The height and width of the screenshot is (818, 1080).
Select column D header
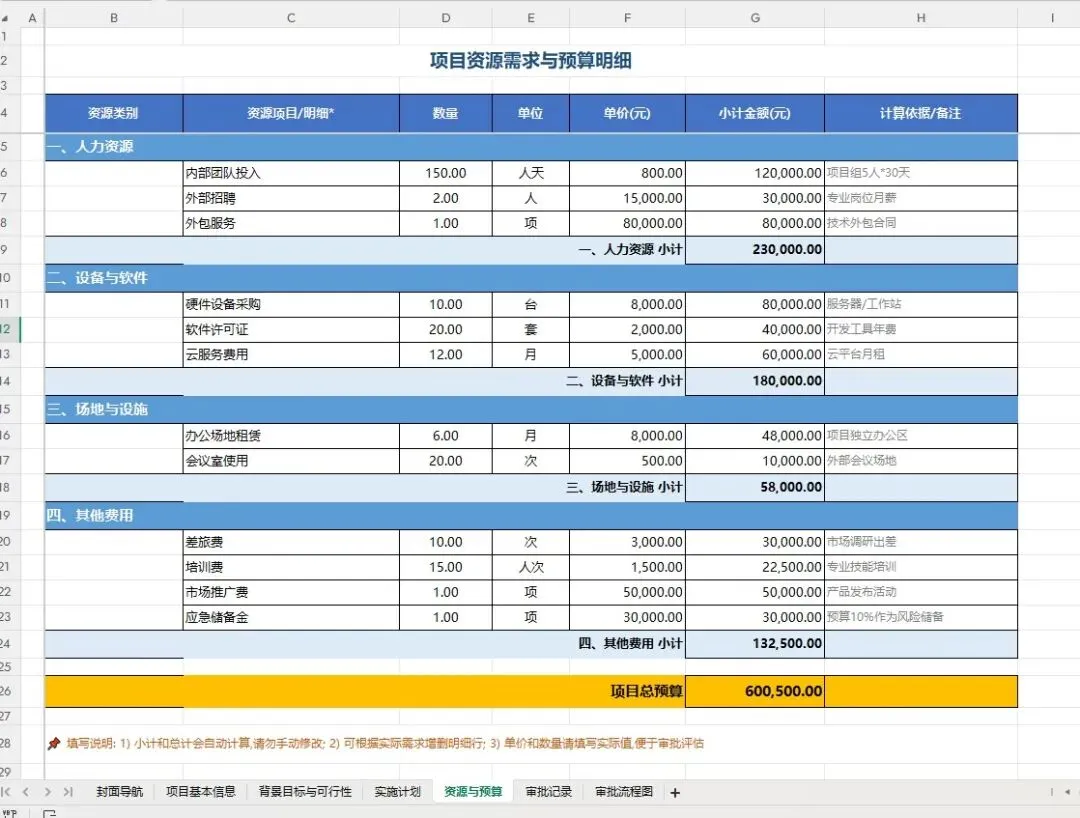point(446,19)
